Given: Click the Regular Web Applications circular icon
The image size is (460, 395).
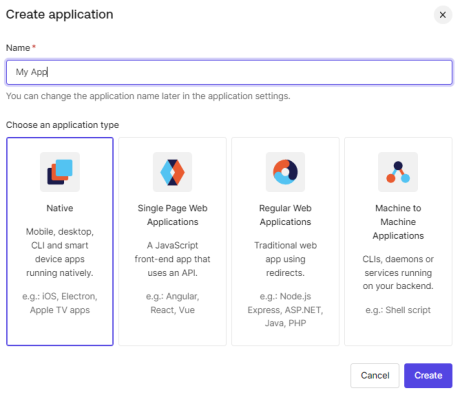Looking at the screenshot, I should point(285,172).
